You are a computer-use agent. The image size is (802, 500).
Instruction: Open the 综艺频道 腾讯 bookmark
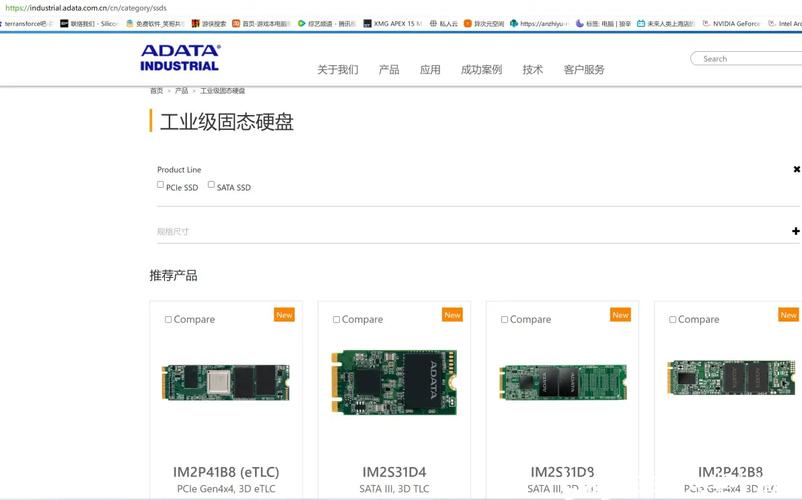tap(326, 24)
